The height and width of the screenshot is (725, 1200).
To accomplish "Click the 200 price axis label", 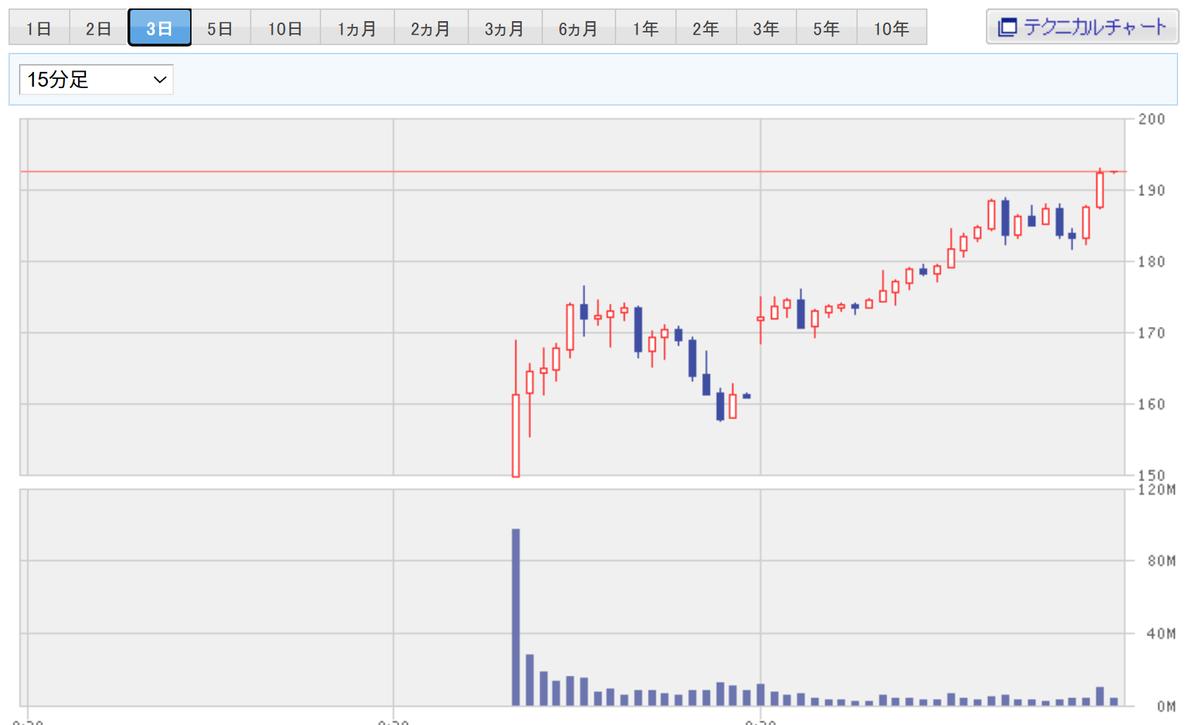I will click(x=1154, y=119).
